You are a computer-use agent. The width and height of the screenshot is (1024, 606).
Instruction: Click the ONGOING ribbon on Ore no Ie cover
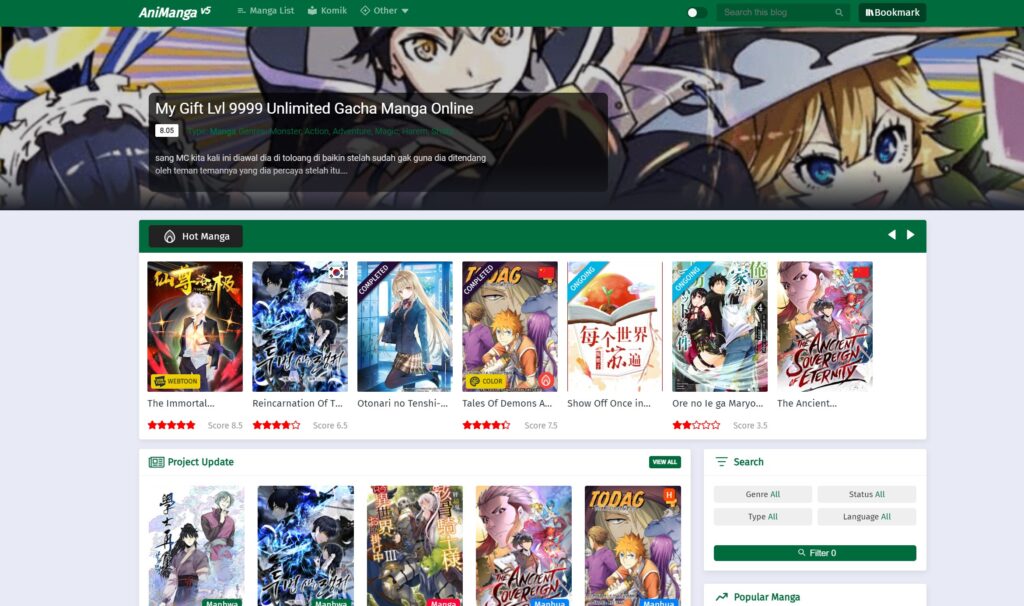tap(688, 279)
